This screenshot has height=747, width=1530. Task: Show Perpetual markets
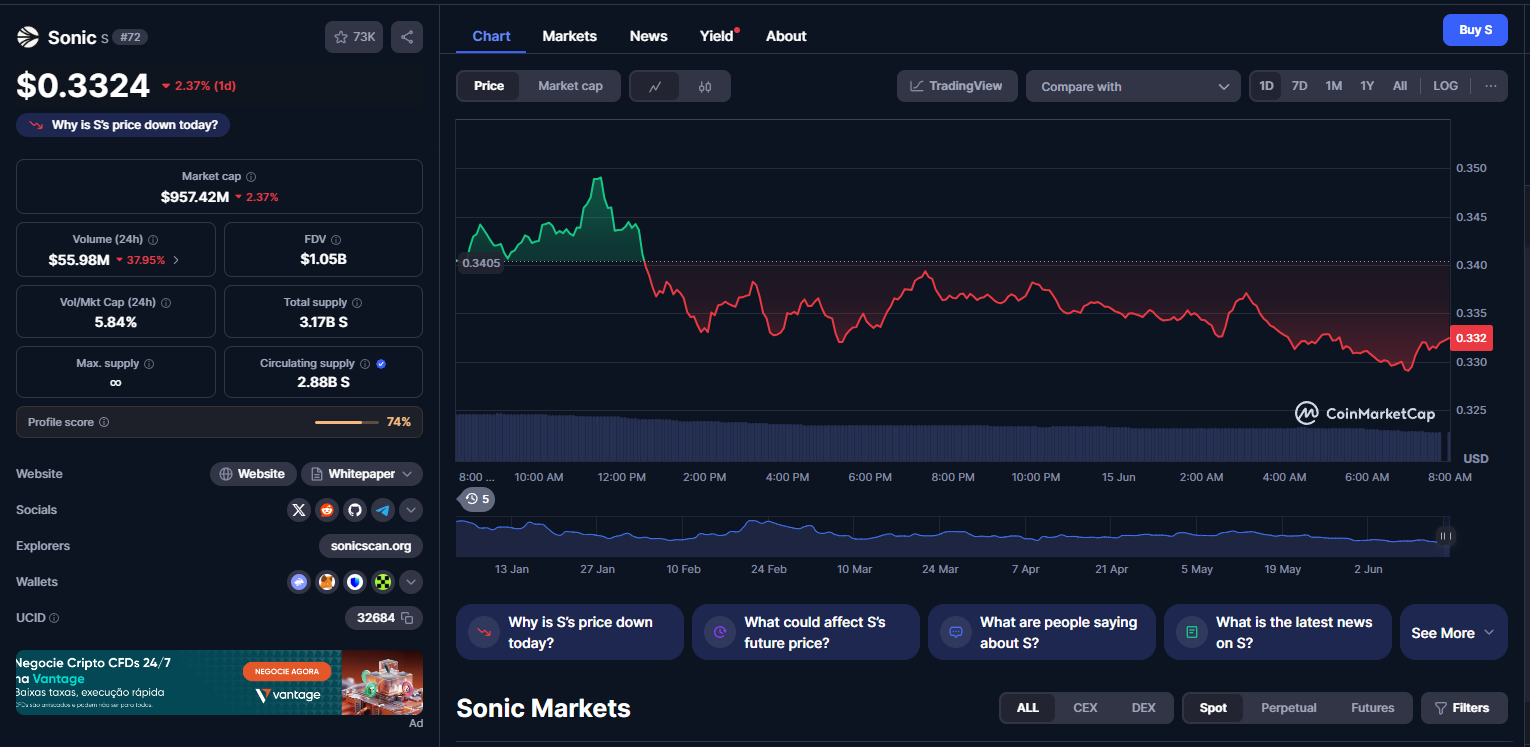click(1288, 708)
